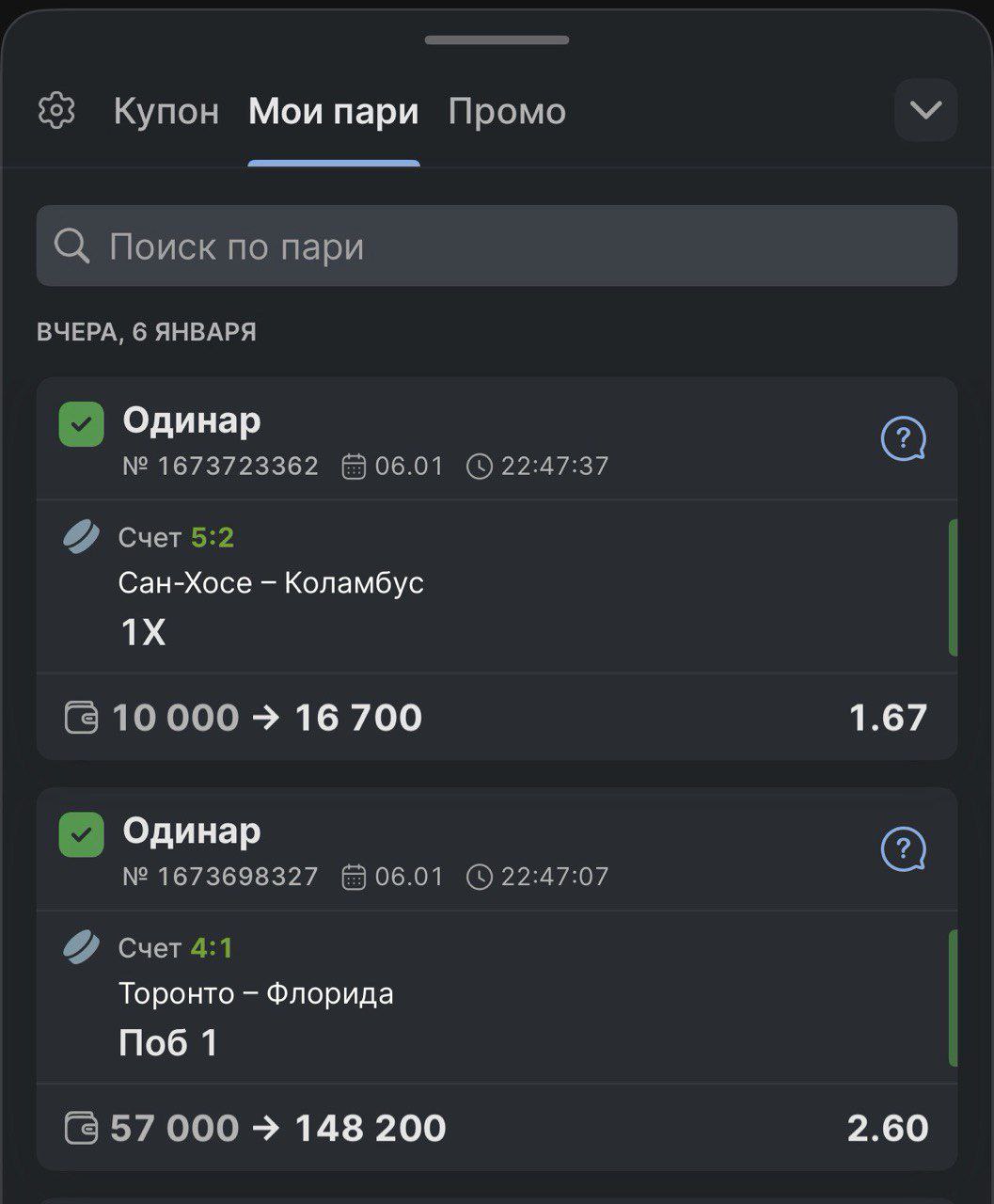
Task: Open the settings gear icon
Action: point(56,111)
